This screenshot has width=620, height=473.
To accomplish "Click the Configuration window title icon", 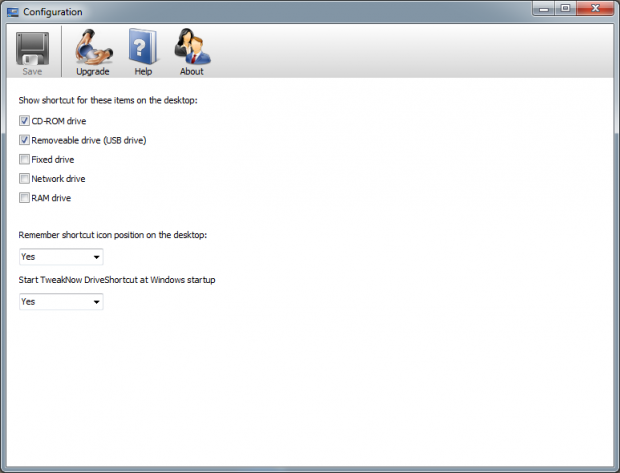I will [x=13, y=12].
